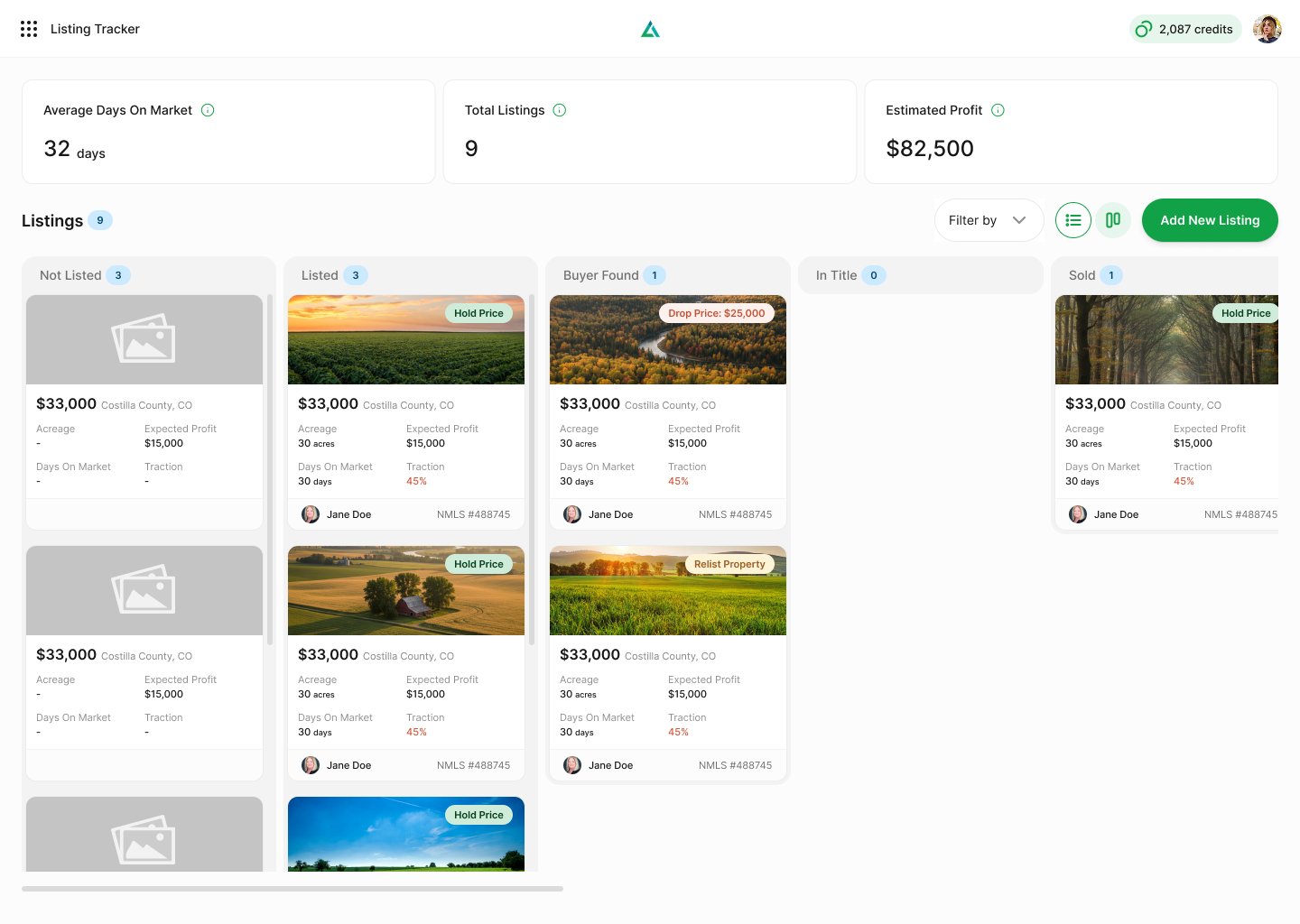Switch to list view of listings
Image resolution: width=1300 pixels, height=924 pixels.
click(1072, 220)
